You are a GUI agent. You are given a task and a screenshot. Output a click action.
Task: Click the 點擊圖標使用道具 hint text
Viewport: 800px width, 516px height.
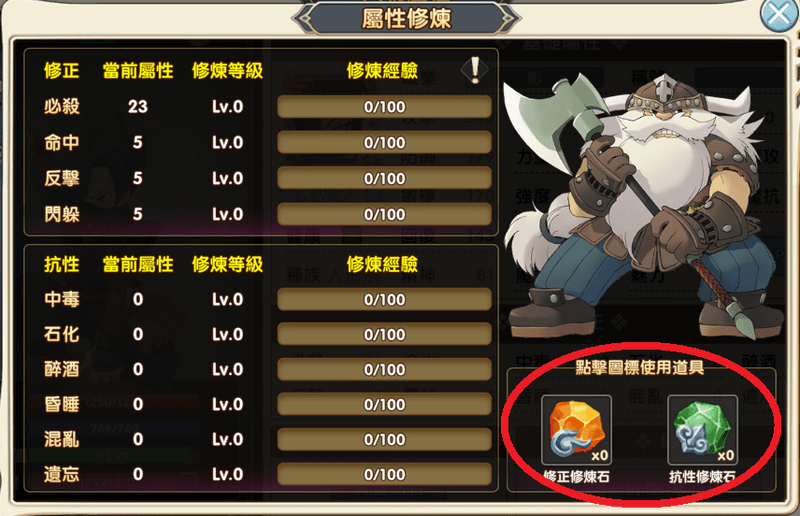(x=639, y=367)
